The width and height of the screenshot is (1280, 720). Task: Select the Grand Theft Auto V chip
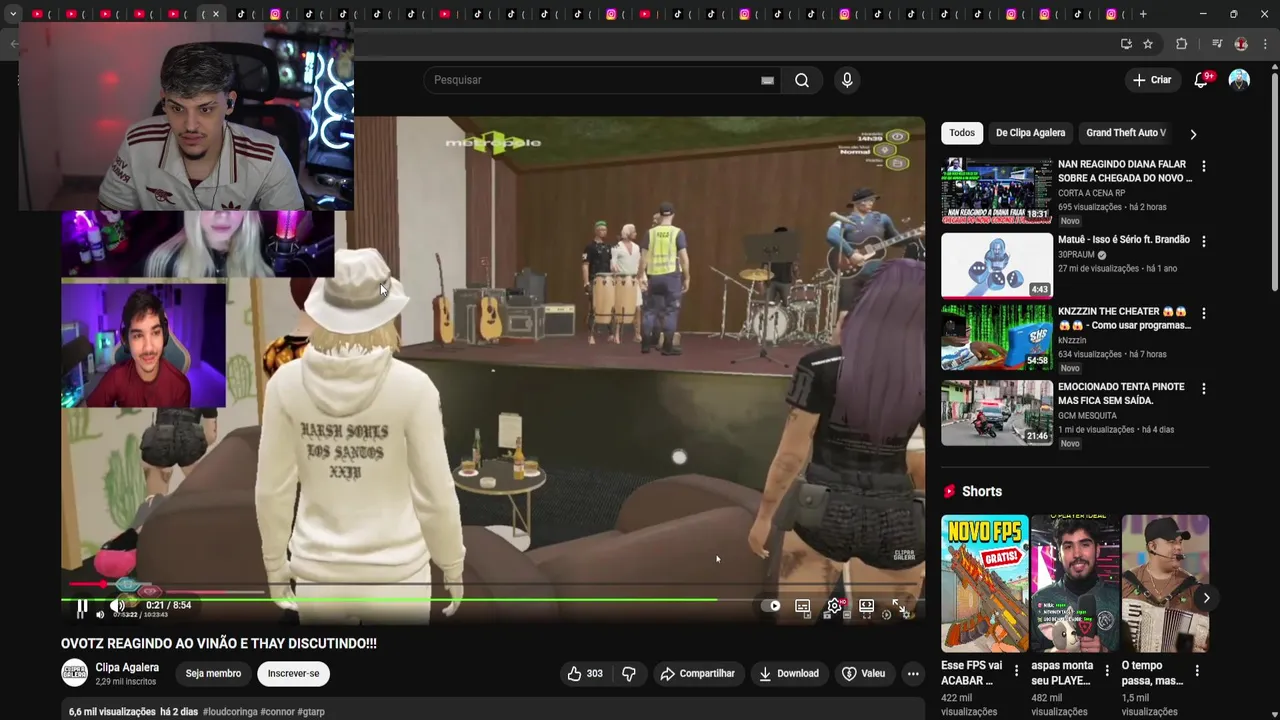point(1126,133)
